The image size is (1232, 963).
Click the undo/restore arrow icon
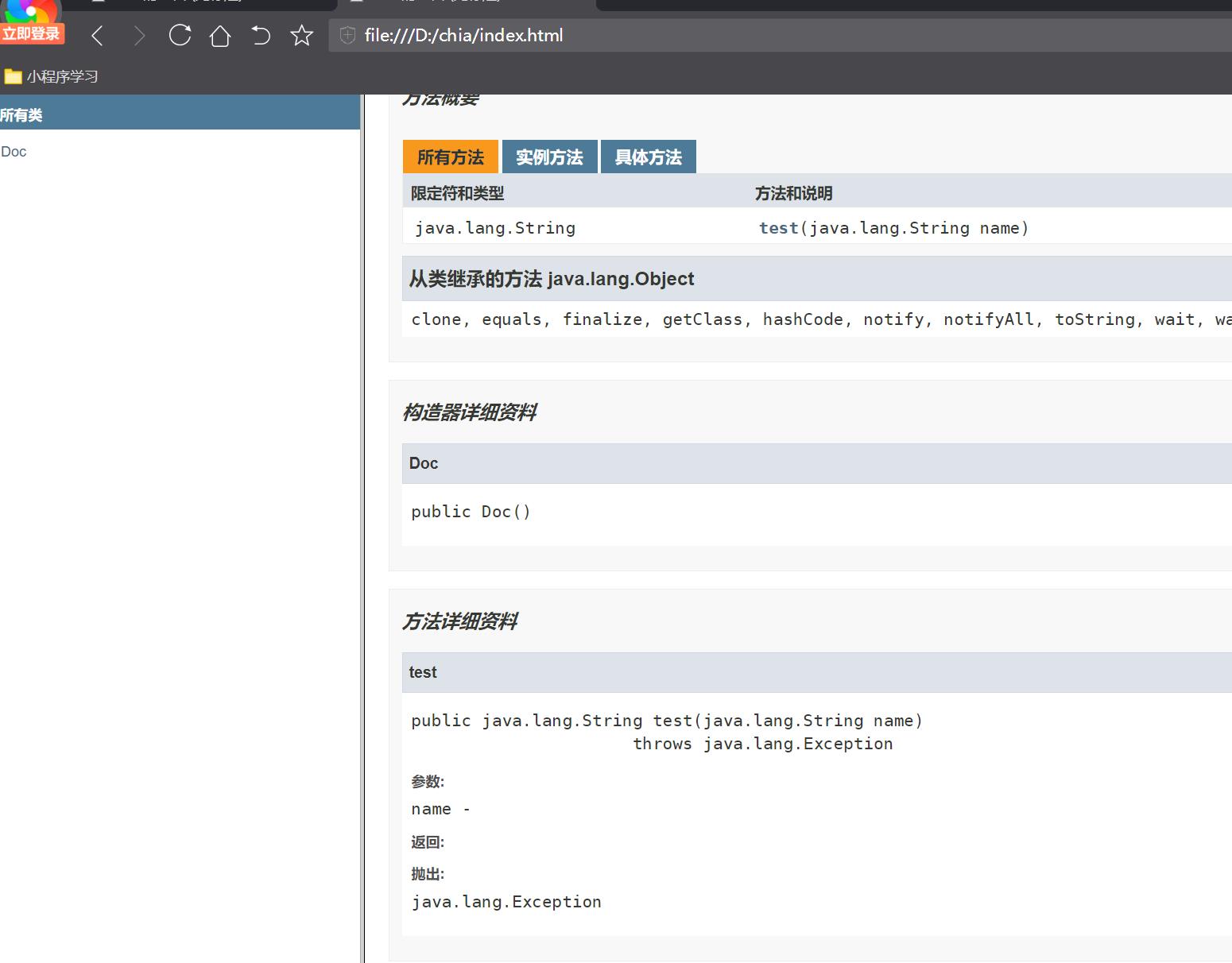261,36
